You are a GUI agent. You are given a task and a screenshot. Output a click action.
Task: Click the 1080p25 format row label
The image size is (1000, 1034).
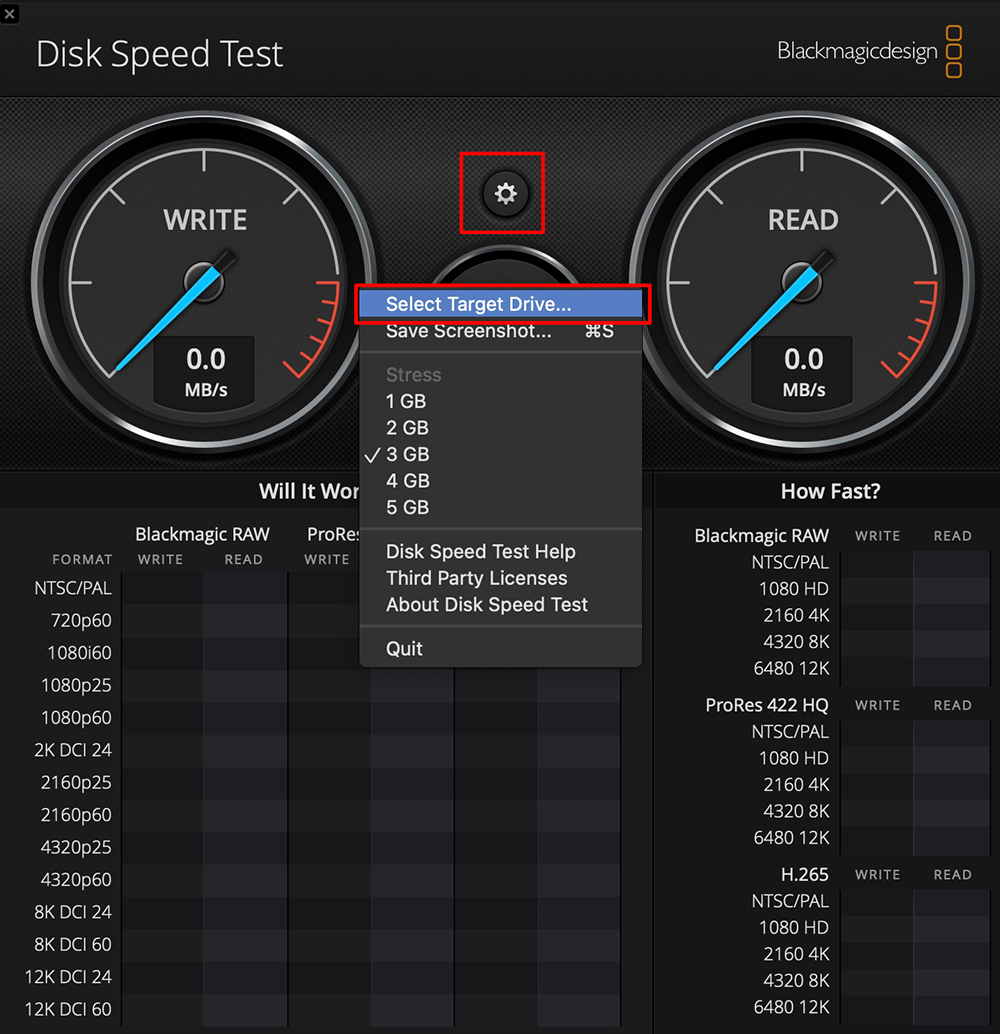pos(76,685)
